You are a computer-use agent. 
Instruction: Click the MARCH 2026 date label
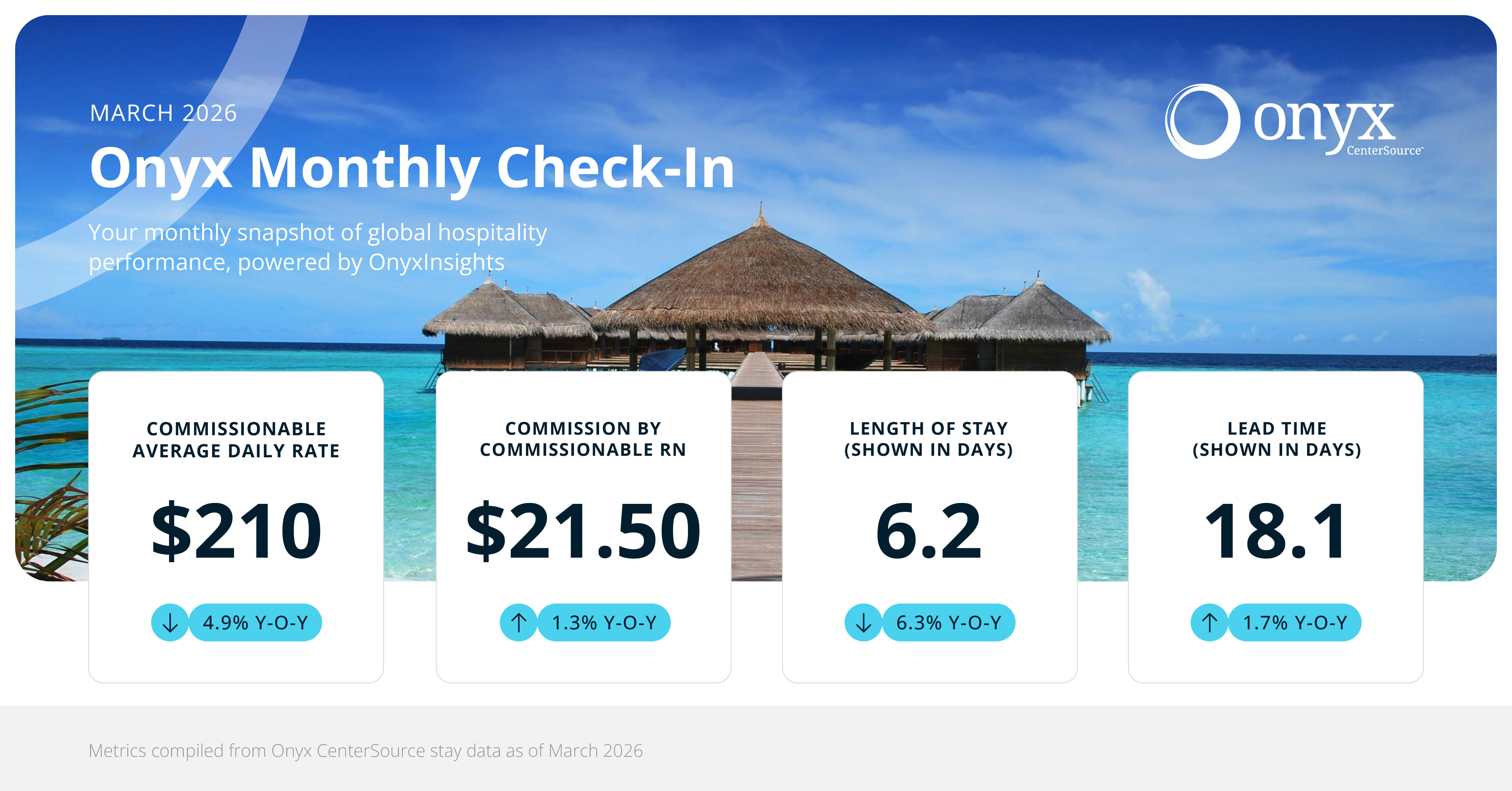[163, 113]
